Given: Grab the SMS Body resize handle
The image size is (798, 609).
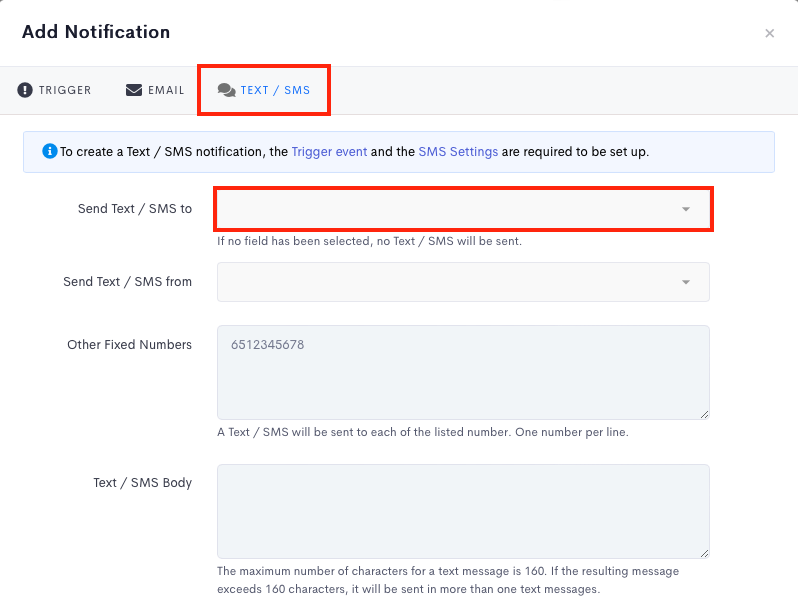Looking at the screenshot, I should pos(704,554).
